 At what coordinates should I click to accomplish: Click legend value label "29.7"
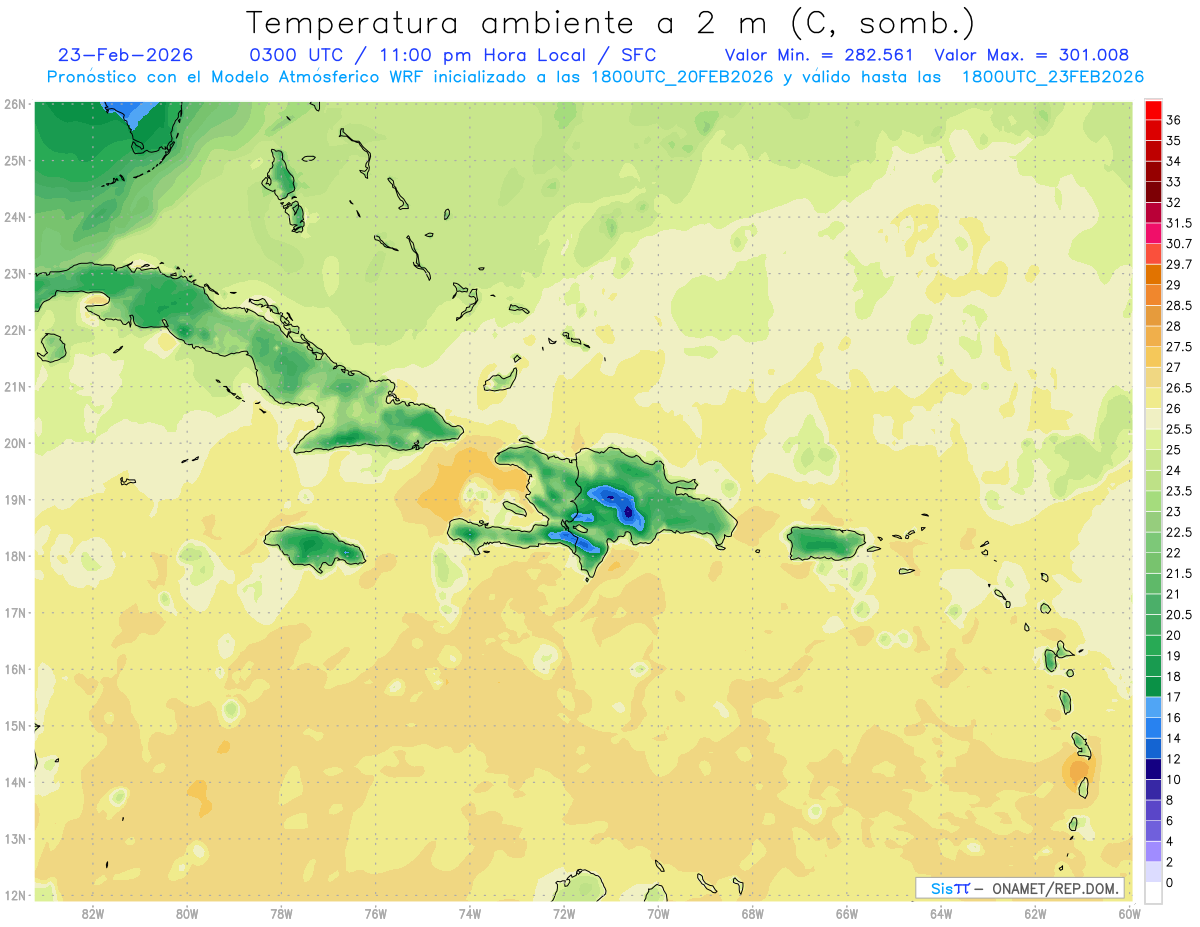click(x=1179, y=264)
